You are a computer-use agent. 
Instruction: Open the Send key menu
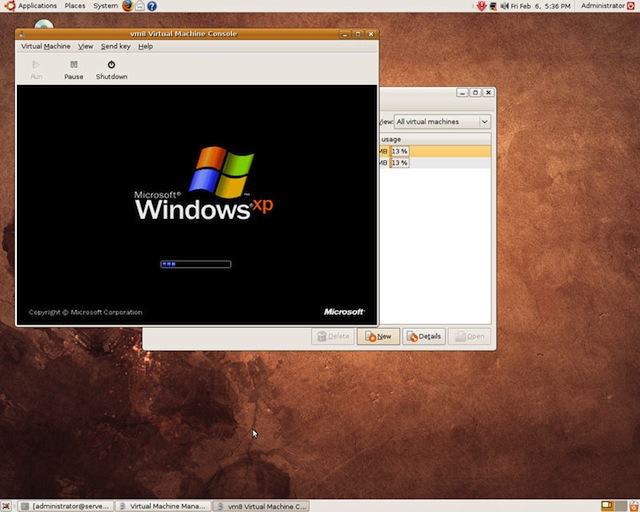tap(116, 46)
